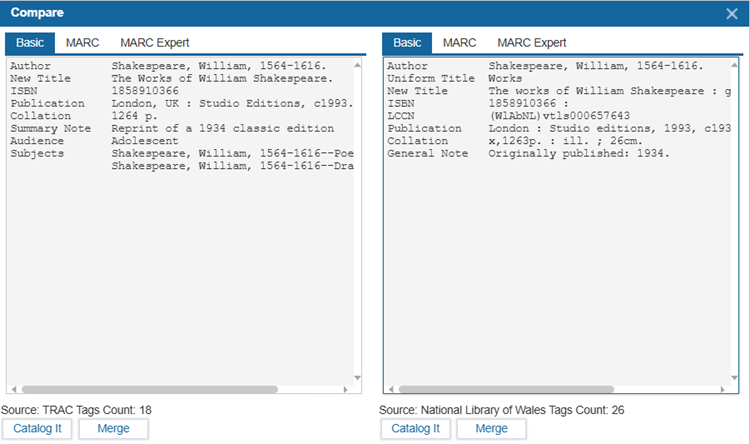Click scroll-down arrow in National Library pane
Viewport: 750px width, 444px height.
734,378
